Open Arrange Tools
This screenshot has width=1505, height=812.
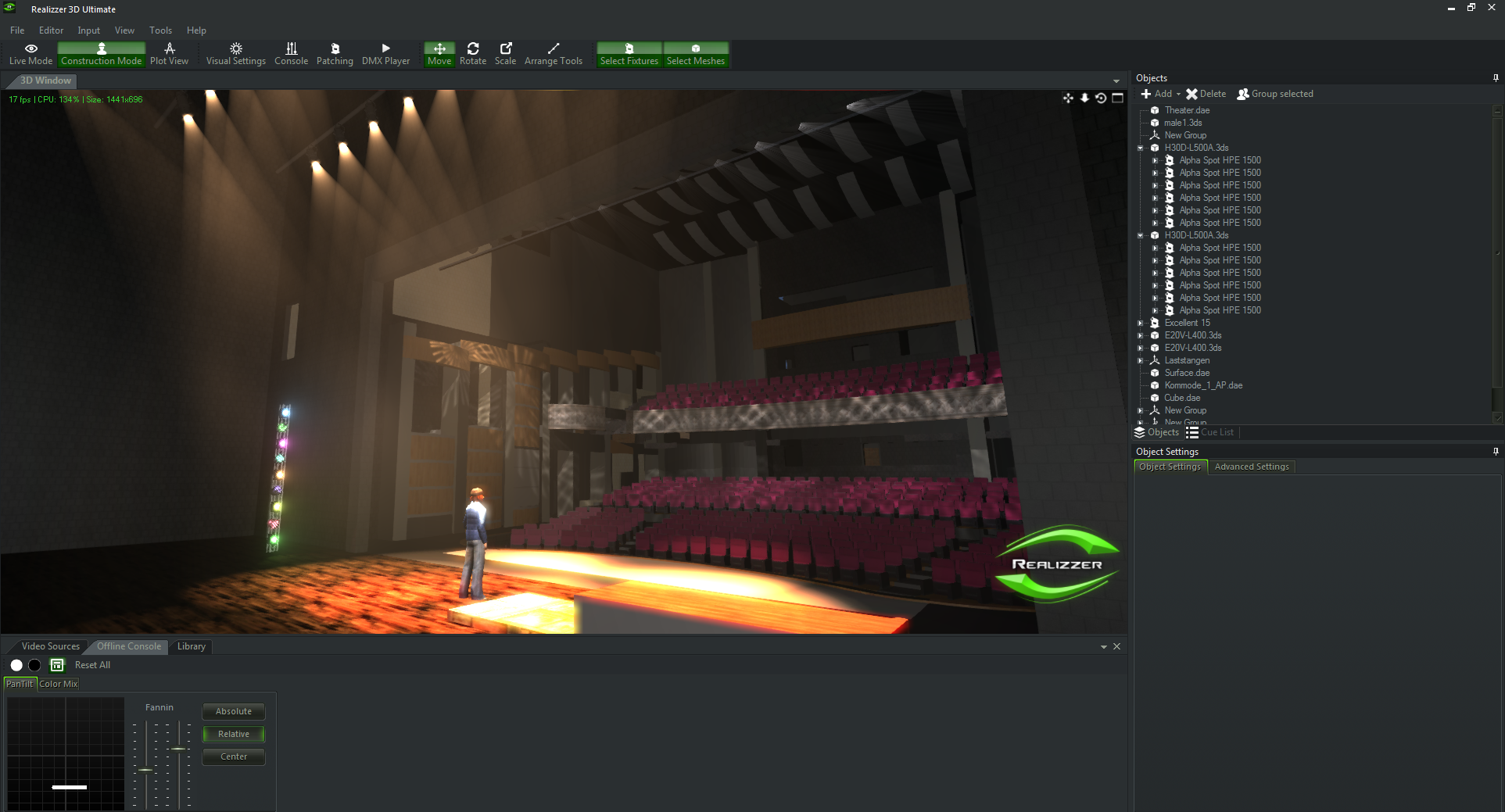(554, 54)
